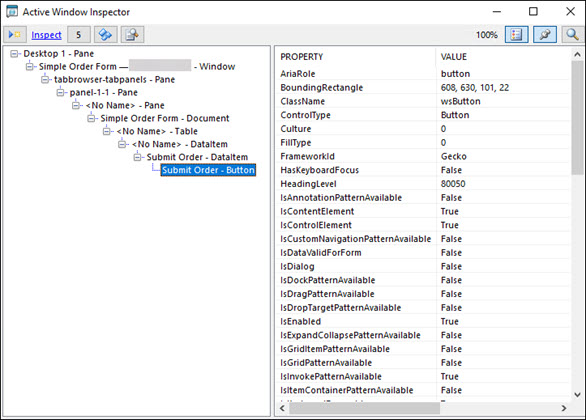Click the 100% zoom label
The image size is (586, 420).
tap(487, 35)
